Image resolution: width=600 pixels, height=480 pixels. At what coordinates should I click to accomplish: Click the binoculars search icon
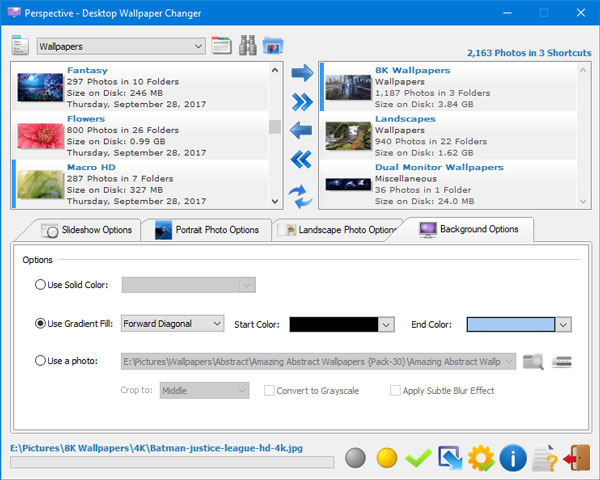click(248, 45)
